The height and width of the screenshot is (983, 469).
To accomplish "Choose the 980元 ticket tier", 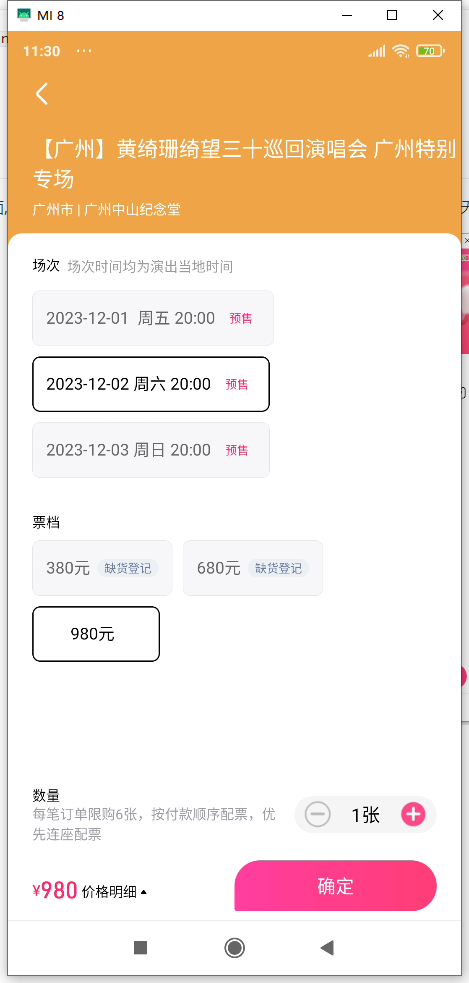I will (96, 634).
